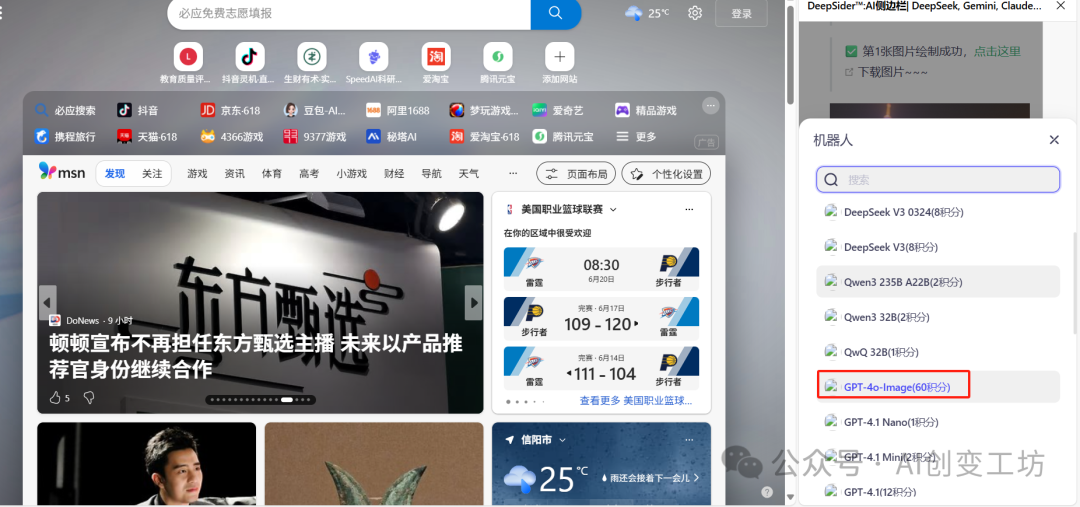The width and height of the screenshot is (1080, 507).
Task: Open the 天气 menu item
Action: click(x=468, y=174)
